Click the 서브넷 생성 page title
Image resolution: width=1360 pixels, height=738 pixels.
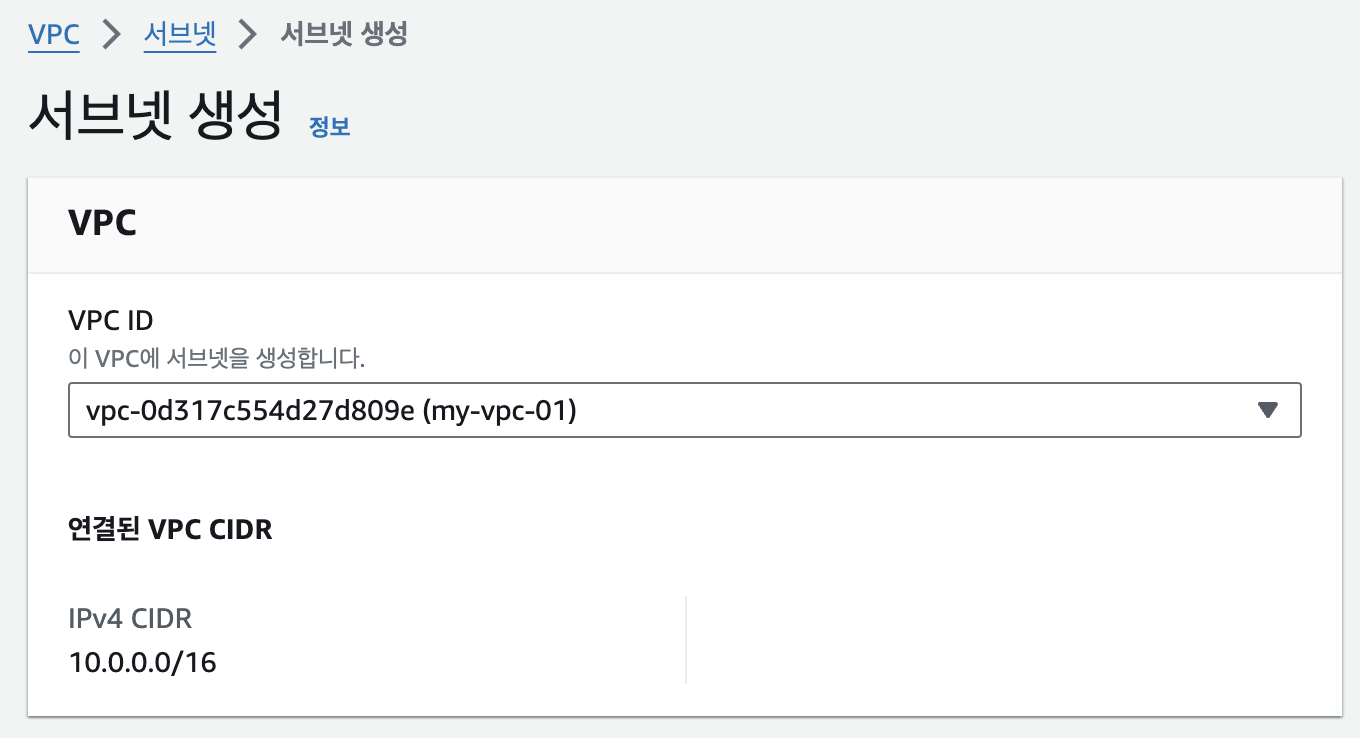[x=152, y=112]
